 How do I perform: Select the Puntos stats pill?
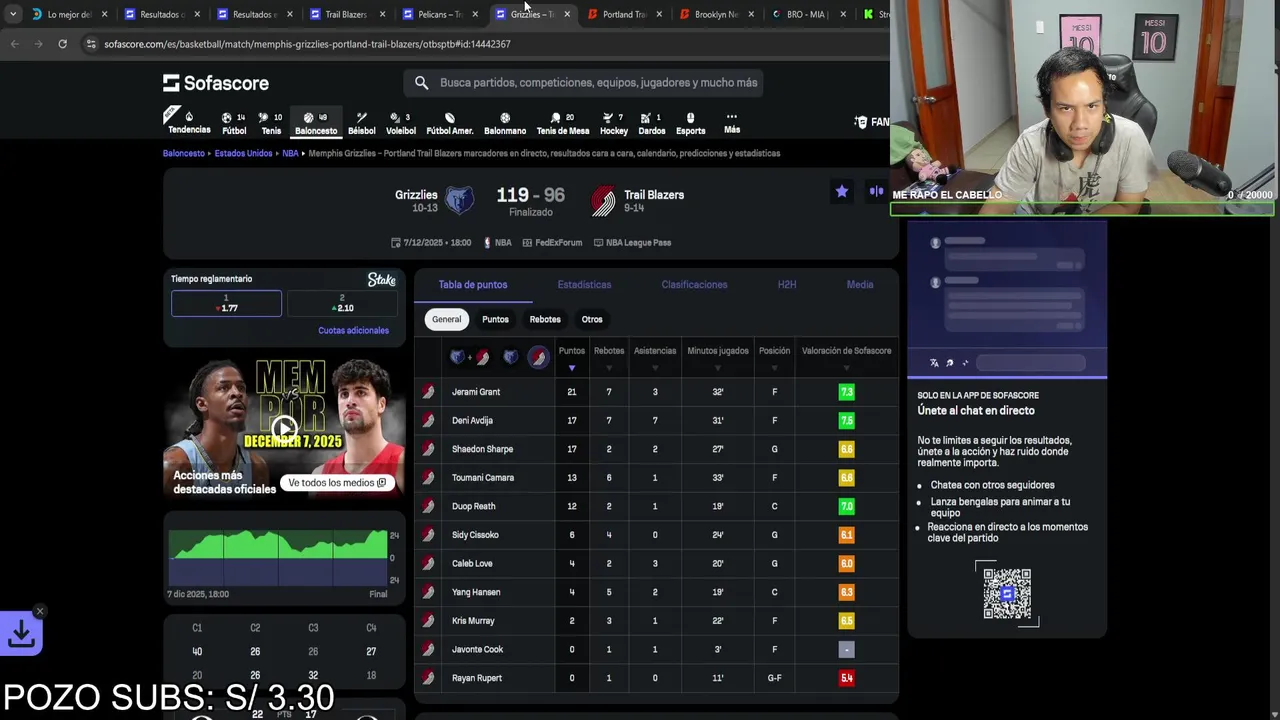point(495,319)
